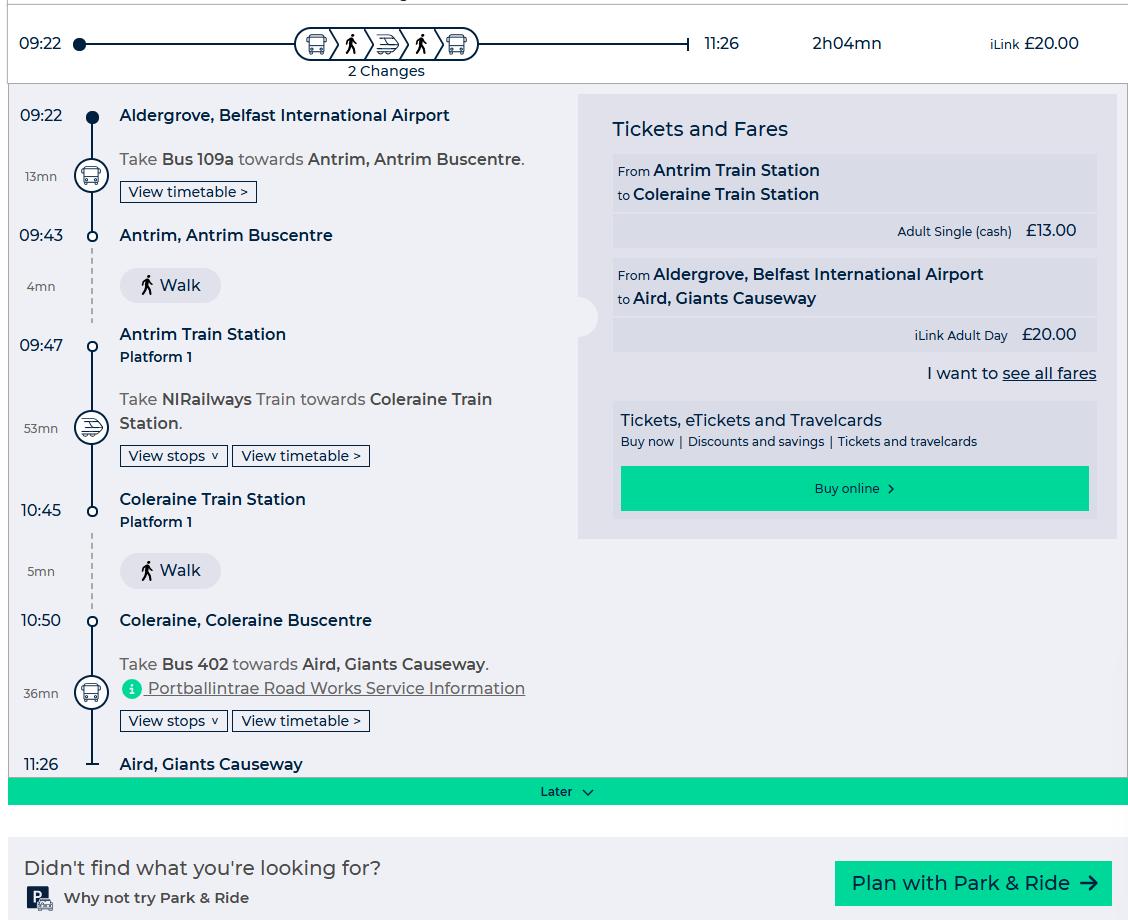Click the Park & Ride parking icon
Screen dimensions: 1128x920
click(x=40, y=898)
